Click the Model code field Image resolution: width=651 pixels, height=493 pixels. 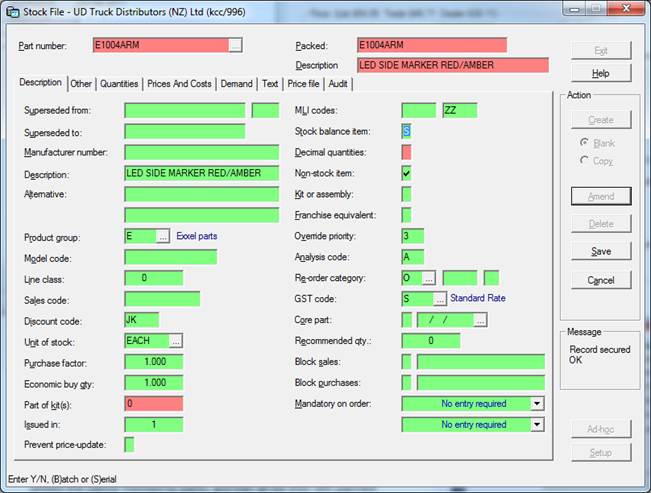tap(171, 257)
